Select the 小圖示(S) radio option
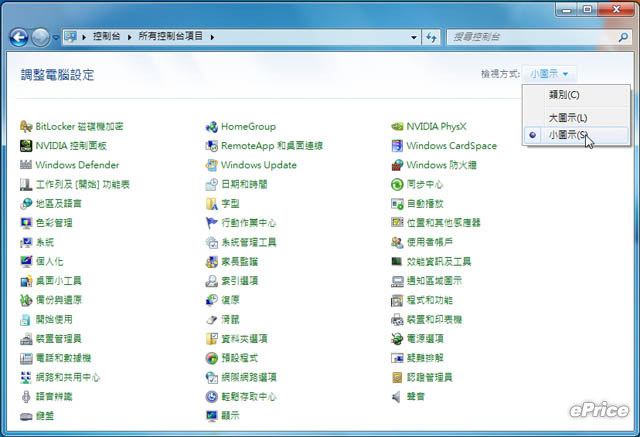 [x=576, y=135]
